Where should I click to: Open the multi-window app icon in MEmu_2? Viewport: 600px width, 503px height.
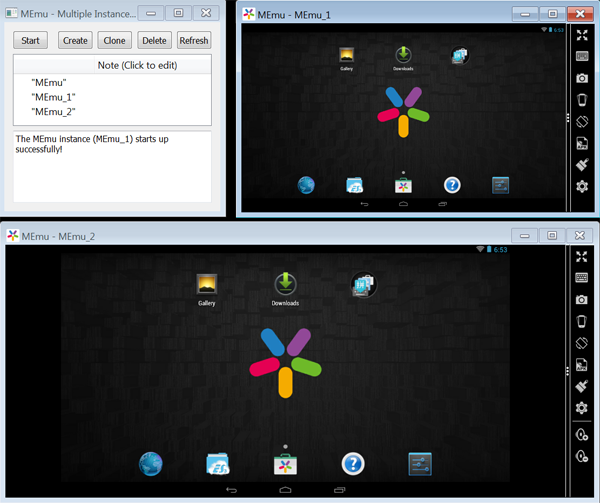pos(364,285)
